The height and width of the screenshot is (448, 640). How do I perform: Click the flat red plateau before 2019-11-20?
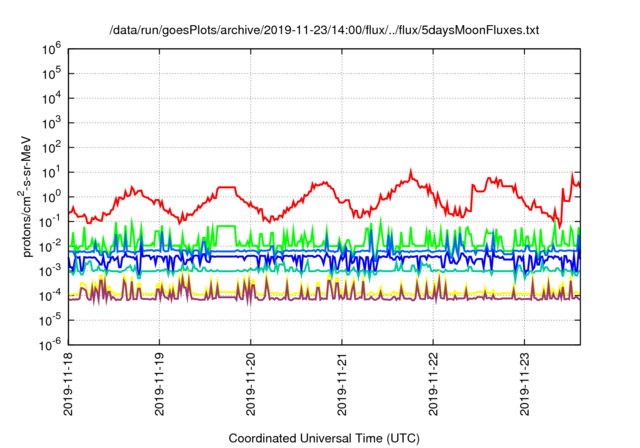coord(227,187)
